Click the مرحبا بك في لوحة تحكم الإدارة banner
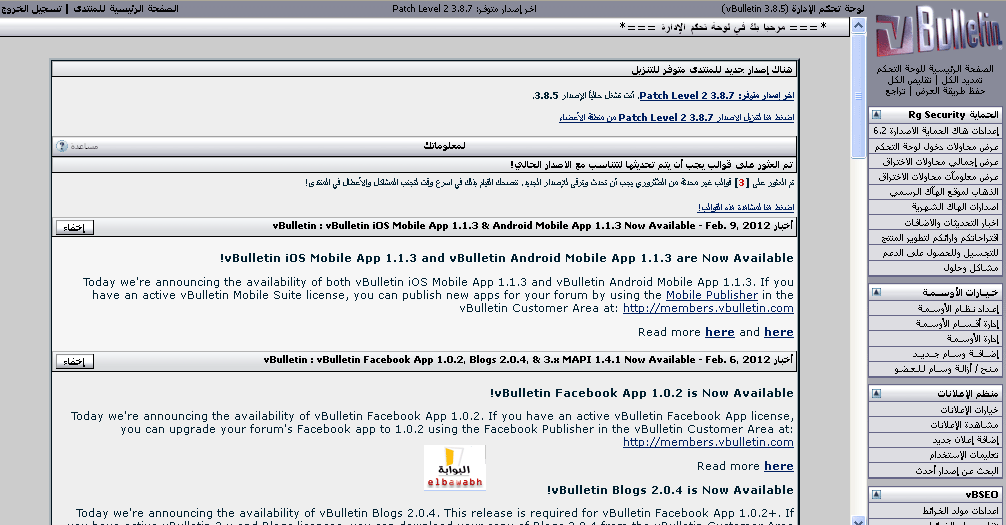This screenshot has width=1006, height=525. [722, 27]
